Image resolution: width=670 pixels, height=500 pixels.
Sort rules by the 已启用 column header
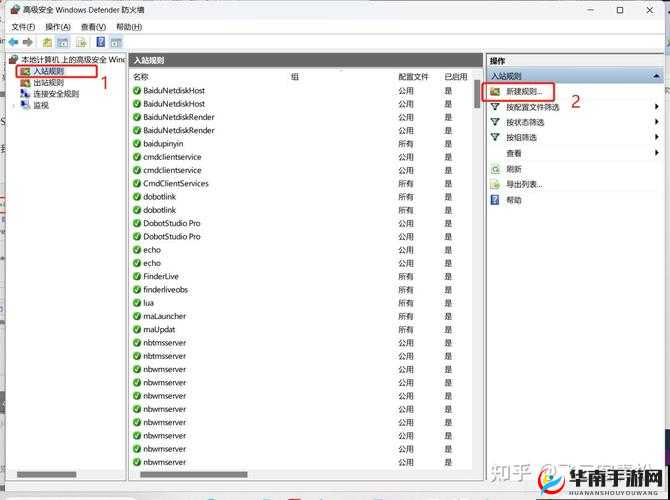click(455, 76)
